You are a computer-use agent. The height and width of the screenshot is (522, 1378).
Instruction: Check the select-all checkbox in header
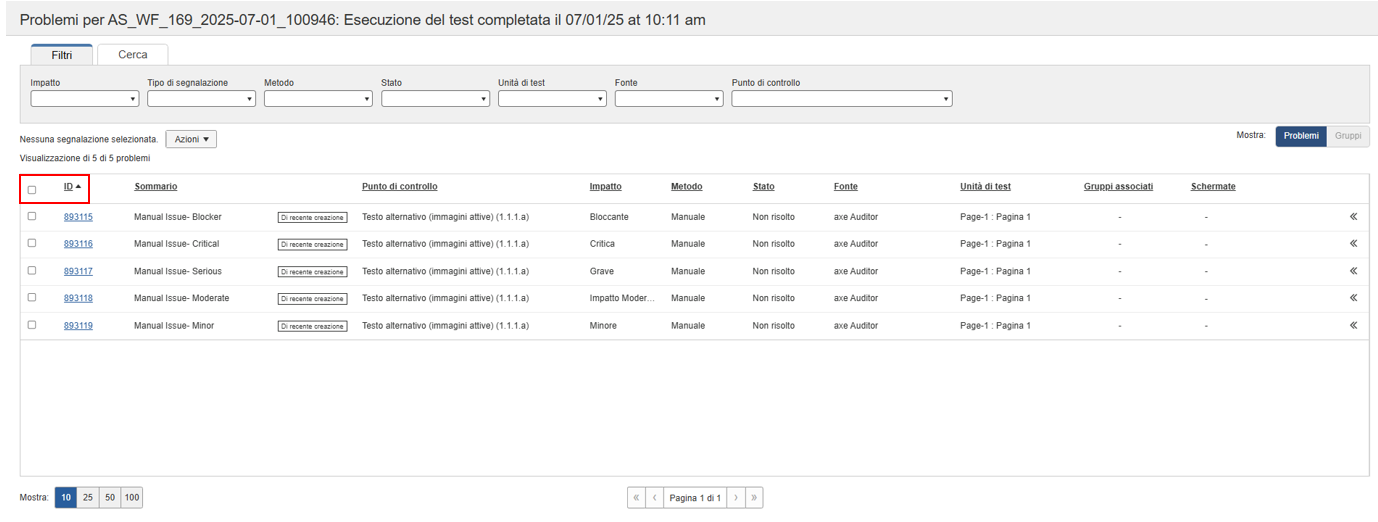tap(32, 189)
